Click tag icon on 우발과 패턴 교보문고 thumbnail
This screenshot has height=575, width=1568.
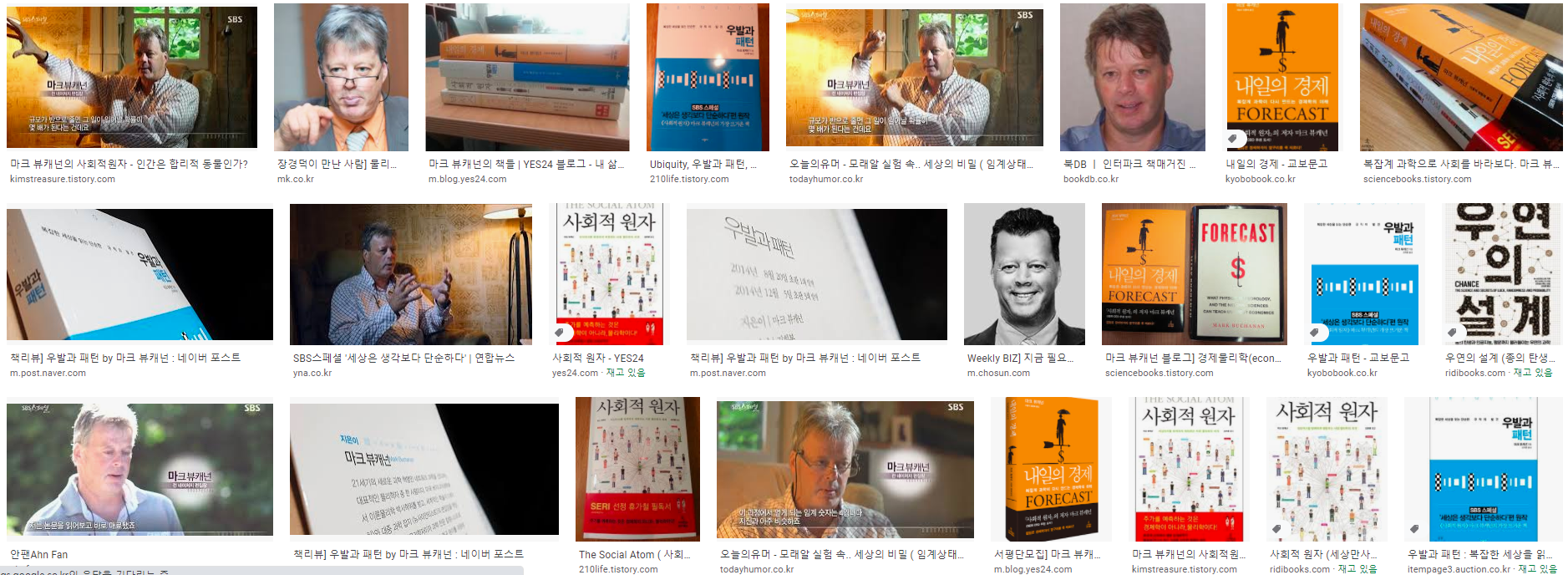point(1315,333)
